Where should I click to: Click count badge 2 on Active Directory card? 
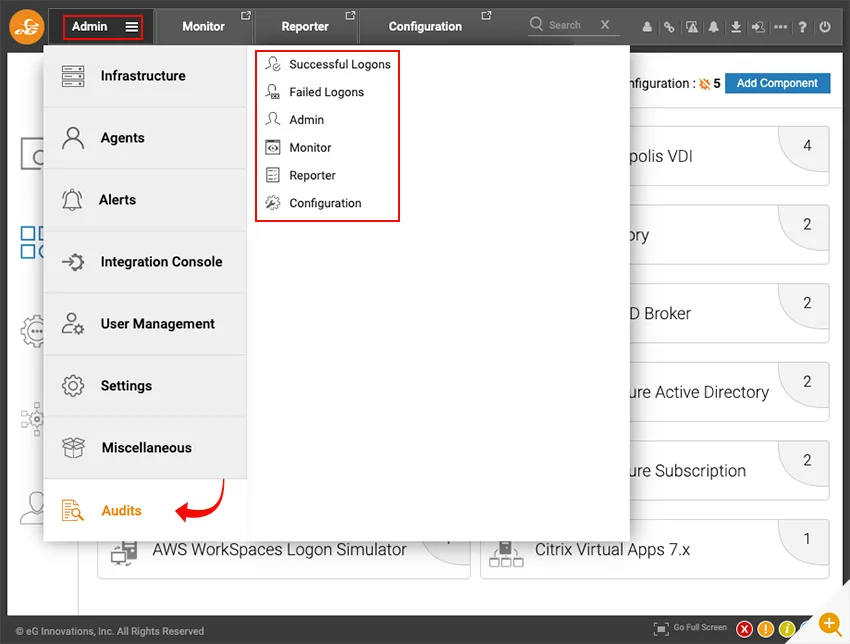coord(807,381)
